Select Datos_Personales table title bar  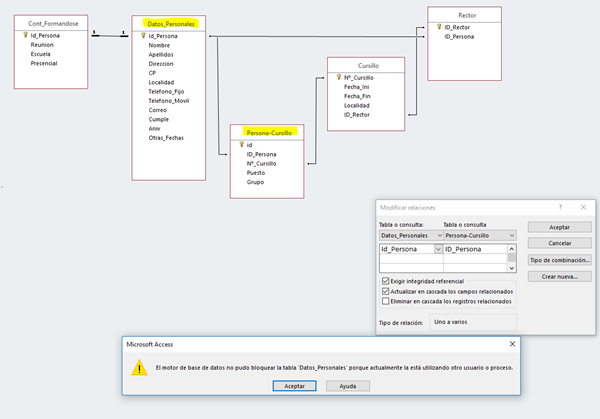click(x=168, y=22)
